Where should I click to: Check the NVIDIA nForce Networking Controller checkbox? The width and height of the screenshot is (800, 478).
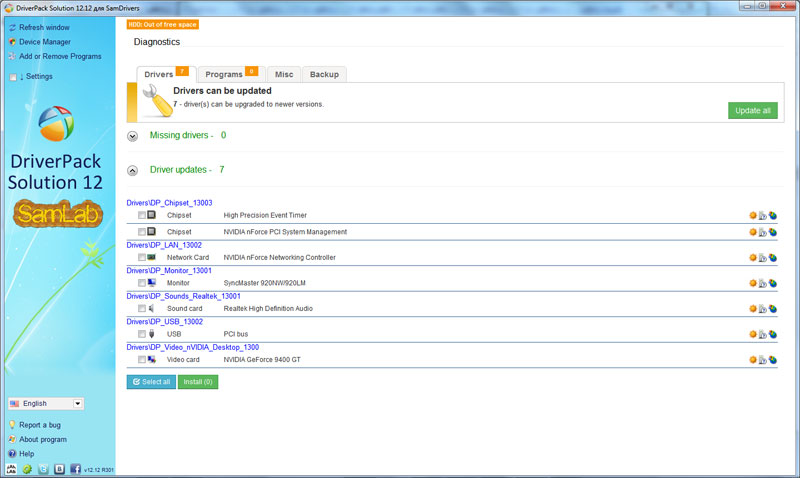[142, 257]
